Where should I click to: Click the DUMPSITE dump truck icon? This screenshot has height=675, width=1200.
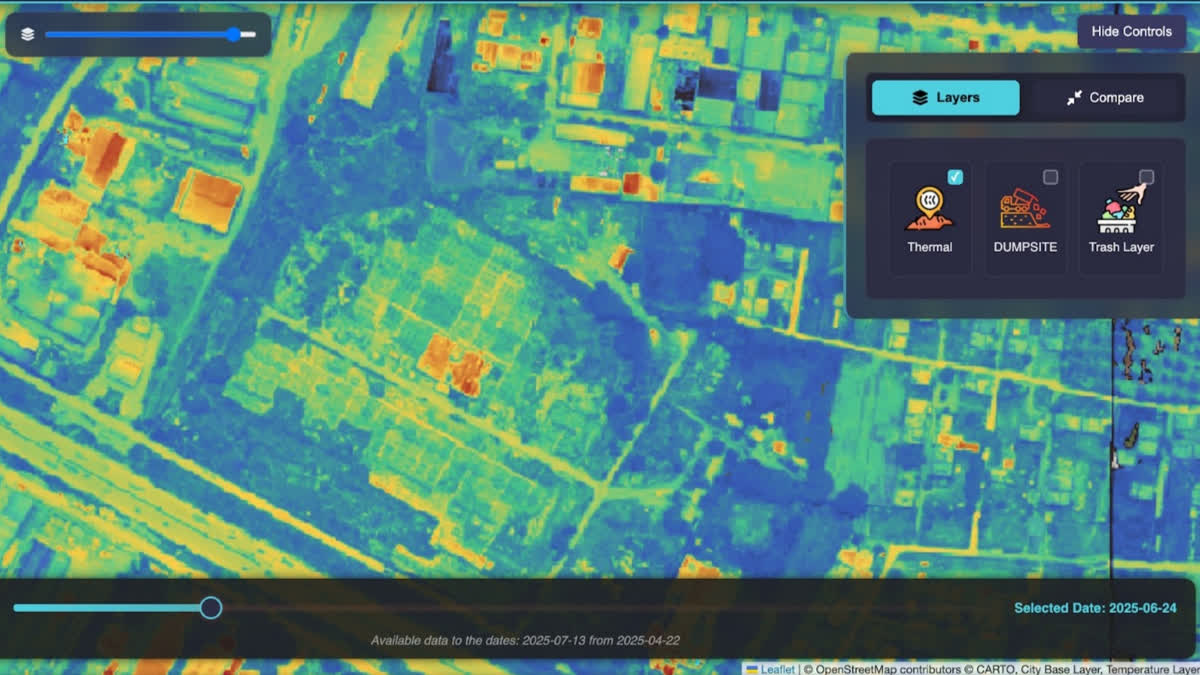[1025, 207]
